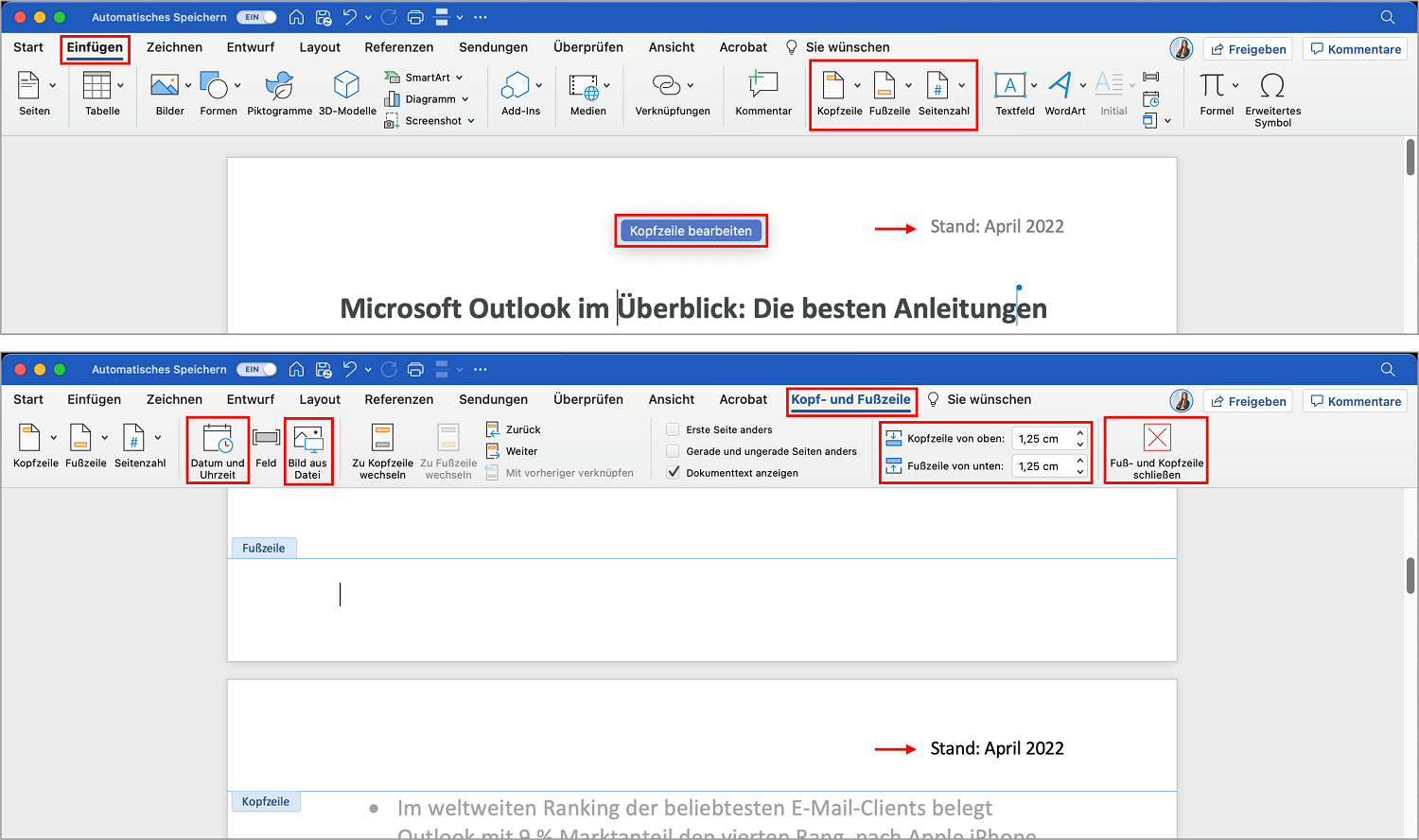Click the Formel pi icon in top window
Viewport: 1419px width, 840px height.
[x=1212, y=86]
